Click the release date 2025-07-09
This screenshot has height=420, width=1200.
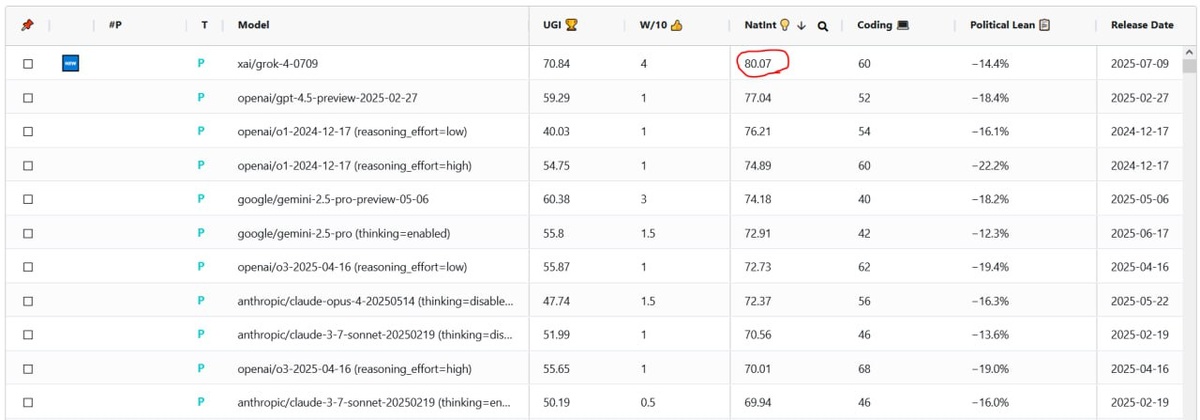[1140, 64]
